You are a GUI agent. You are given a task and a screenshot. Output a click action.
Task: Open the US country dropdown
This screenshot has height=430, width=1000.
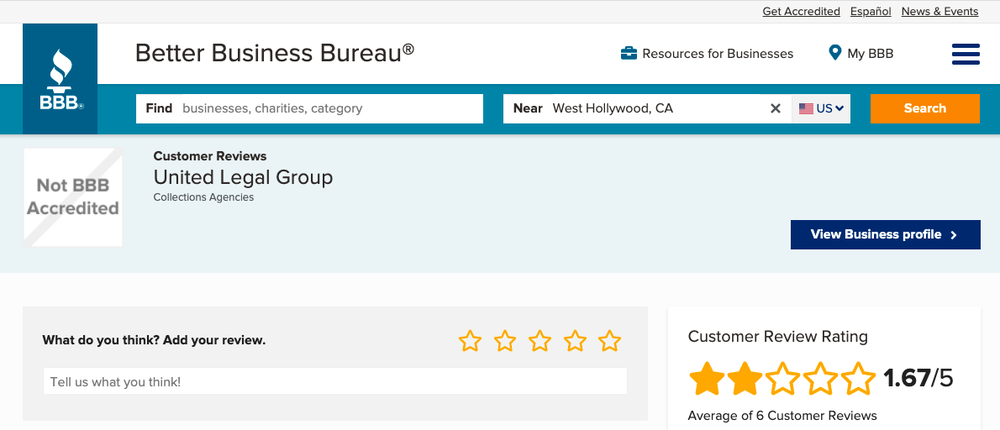(821, 108)
